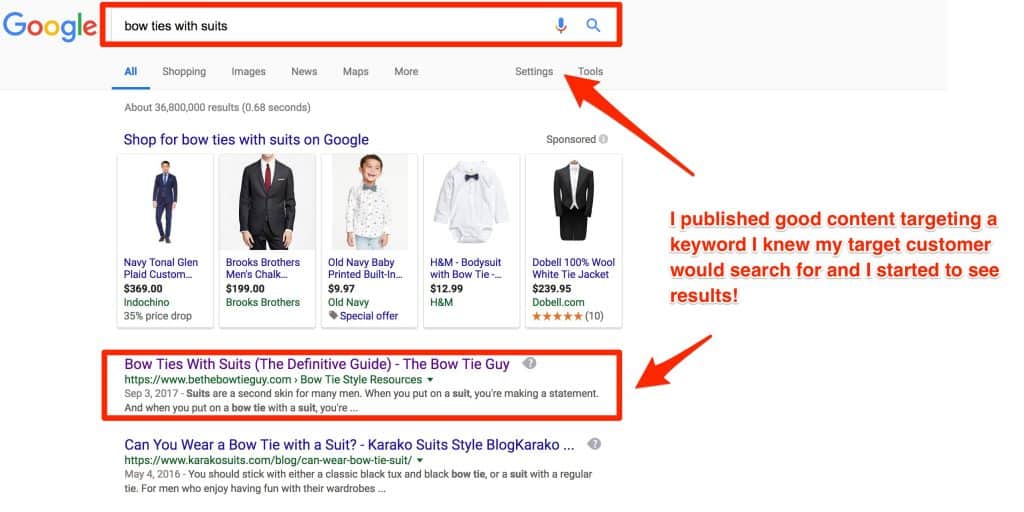Open the bethebowtieguy.com URL dropdown arrow
1024x512 pixels.
pos(430,380)
